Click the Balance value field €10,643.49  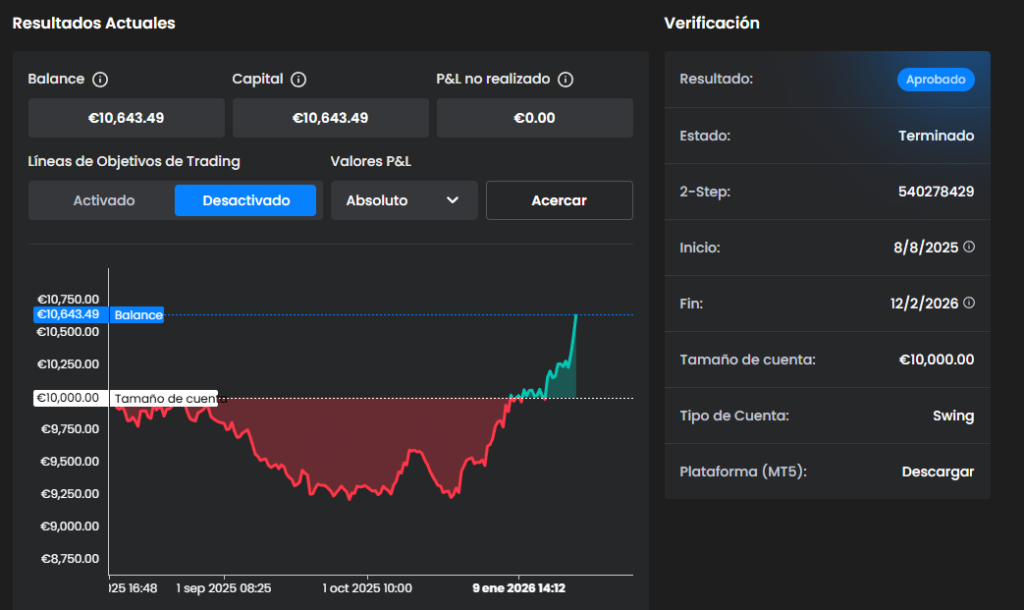point(126,118)
